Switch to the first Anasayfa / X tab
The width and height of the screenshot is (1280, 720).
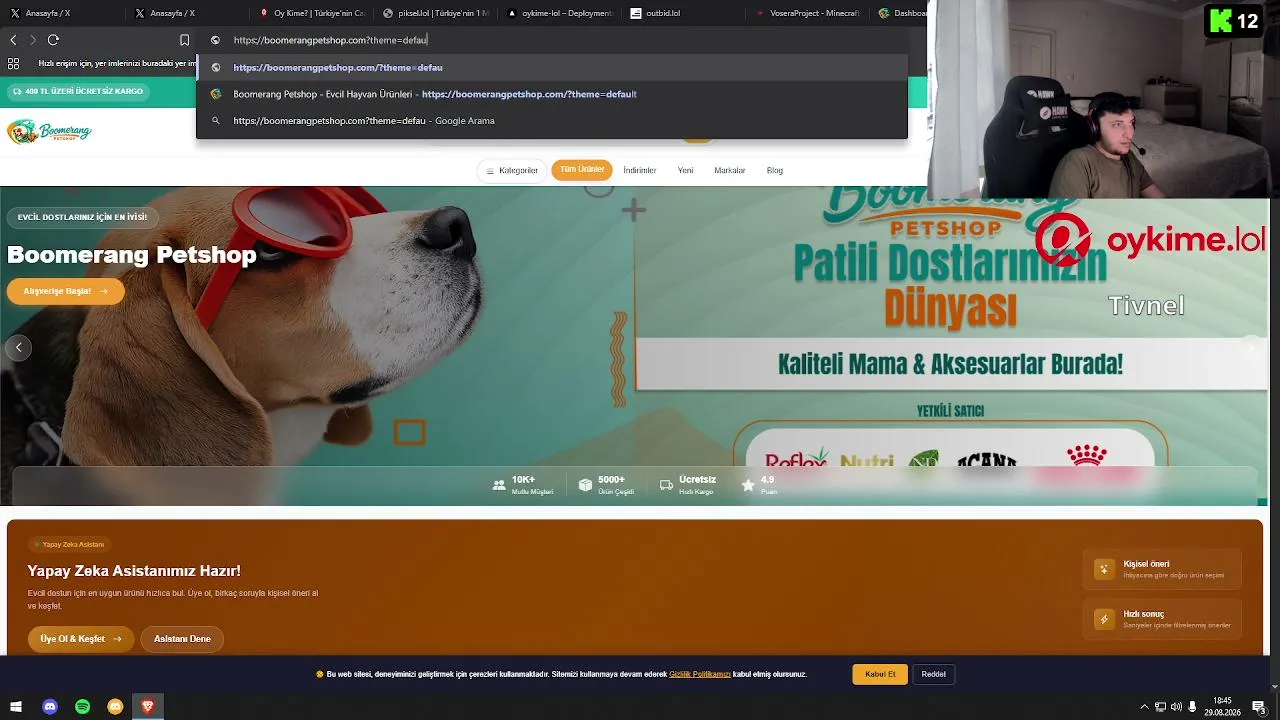point(62,13)
